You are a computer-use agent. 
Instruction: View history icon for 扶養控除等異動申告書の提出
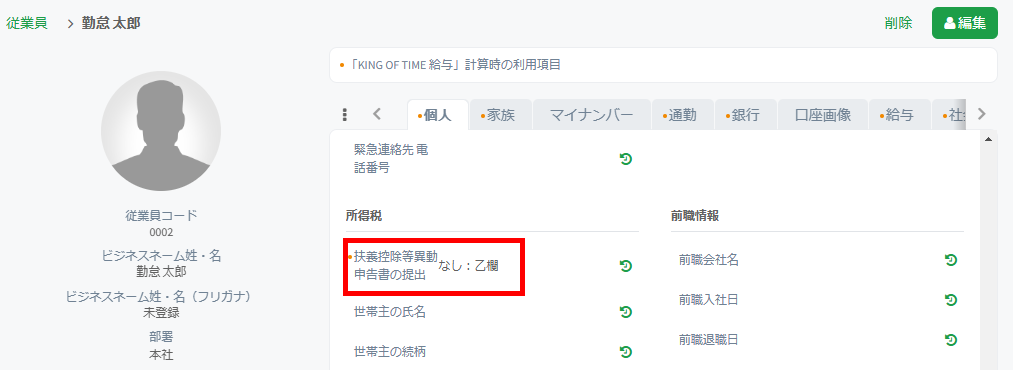coord(625,265)
